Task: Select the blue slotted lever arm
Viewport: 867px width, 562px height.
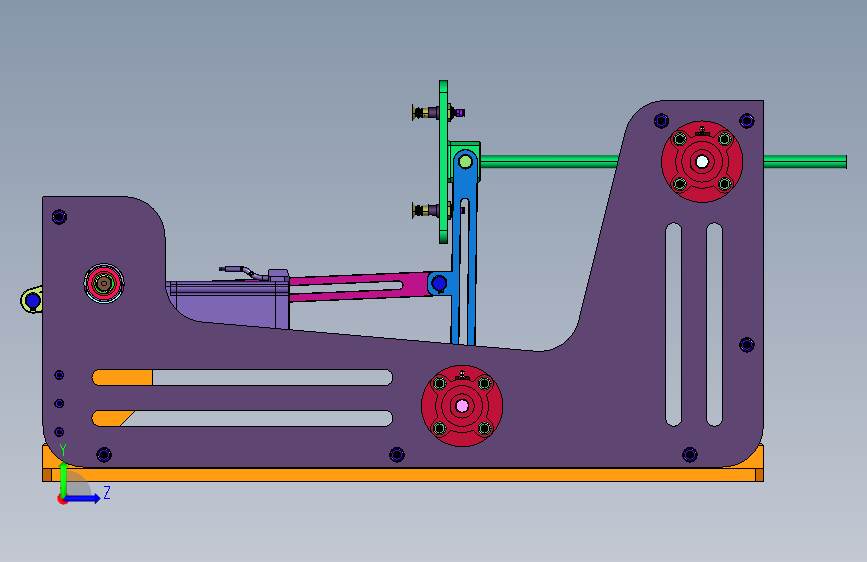Action: [x=464, y=249]
